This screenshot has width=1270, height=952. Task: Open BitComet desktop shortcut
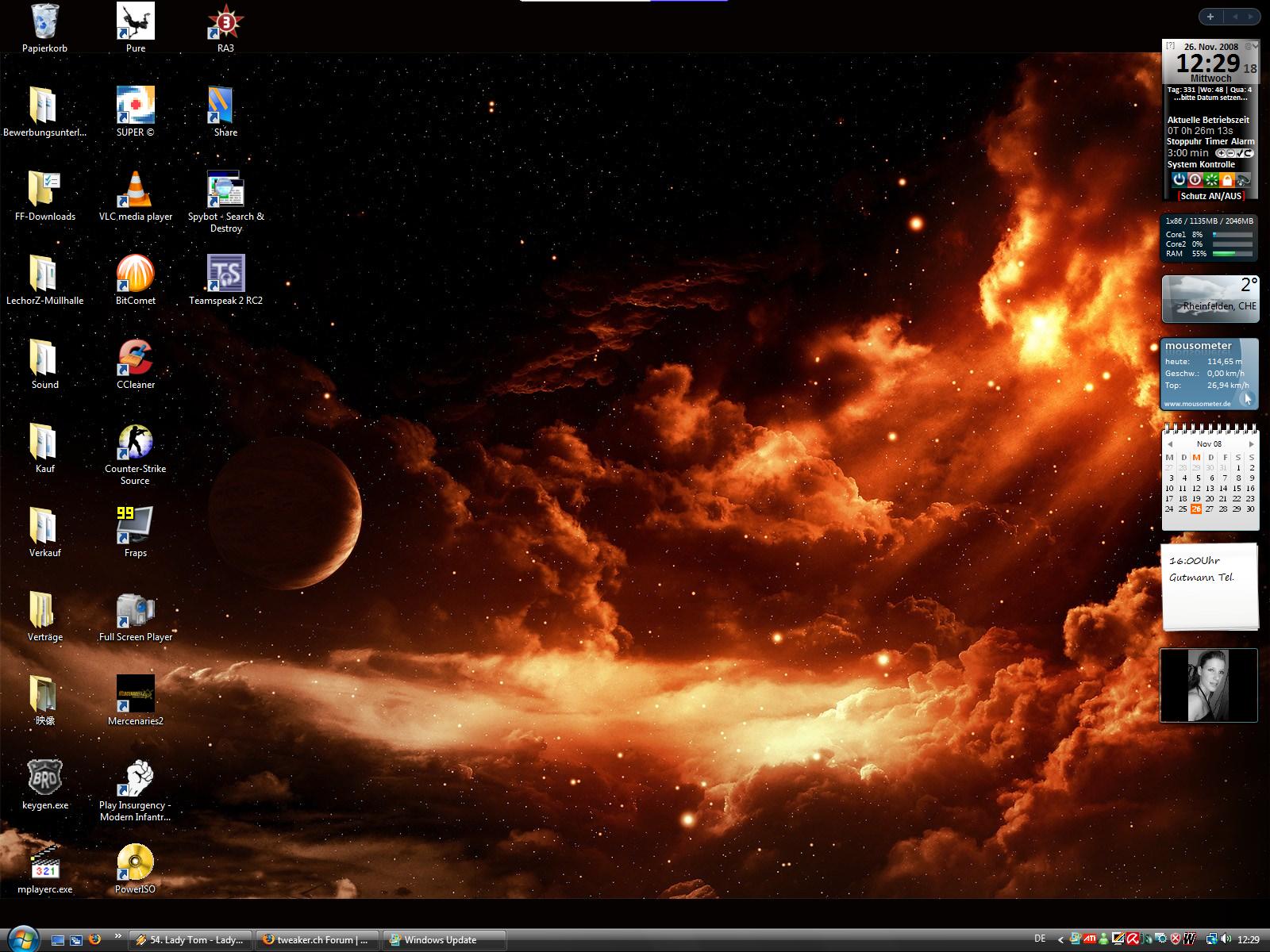(x=135, y=275)
